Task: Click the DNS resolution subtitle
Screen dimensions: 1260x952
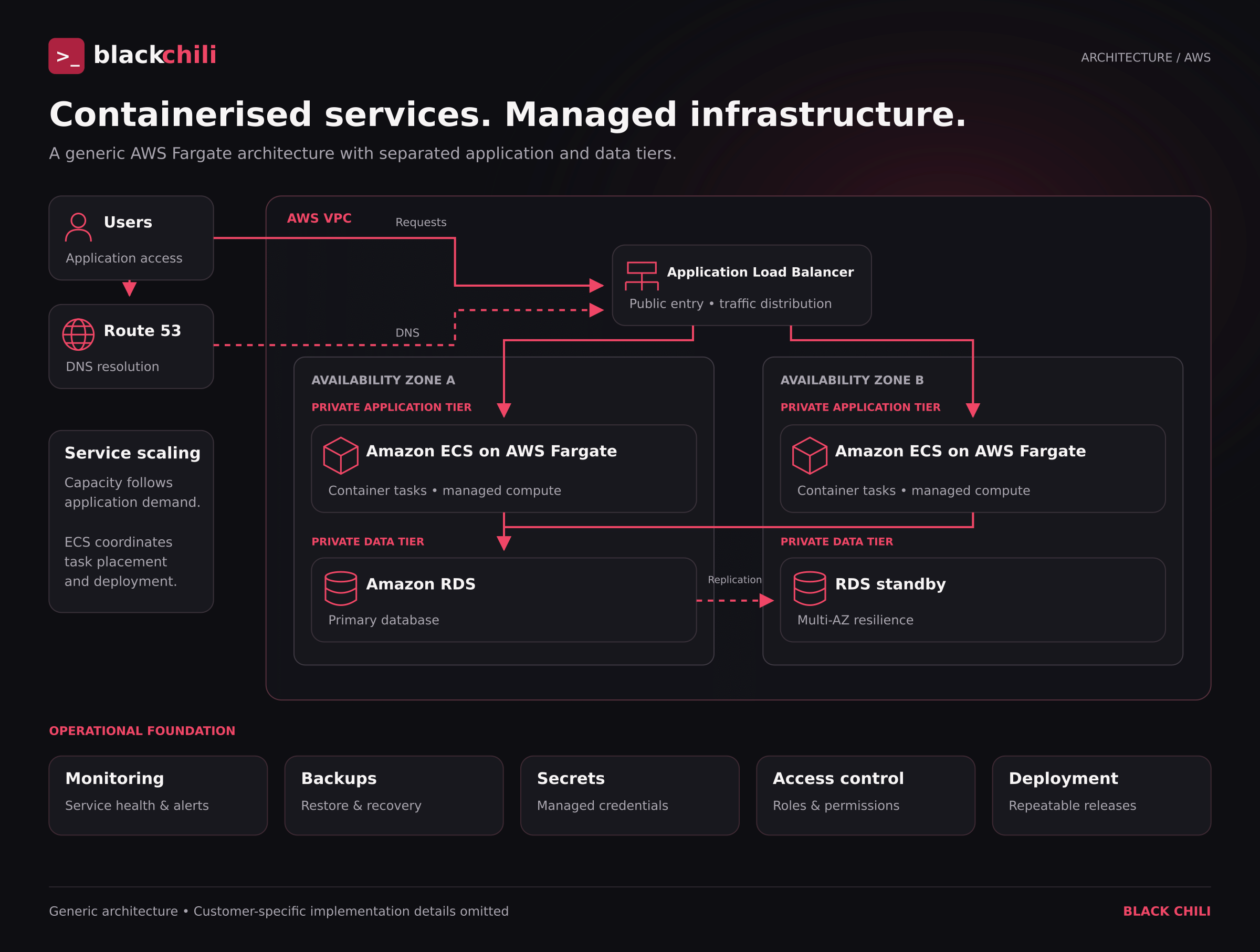Action: click(112, 367)
